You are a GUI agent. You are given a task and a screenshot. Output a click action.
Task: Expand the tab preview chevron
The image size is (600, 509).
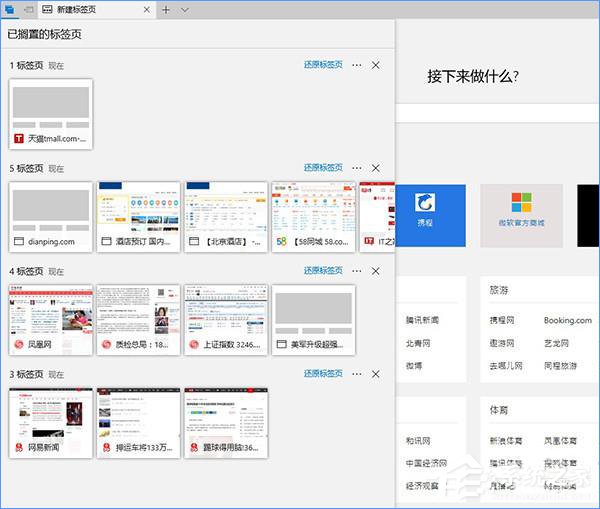(185, 9)
